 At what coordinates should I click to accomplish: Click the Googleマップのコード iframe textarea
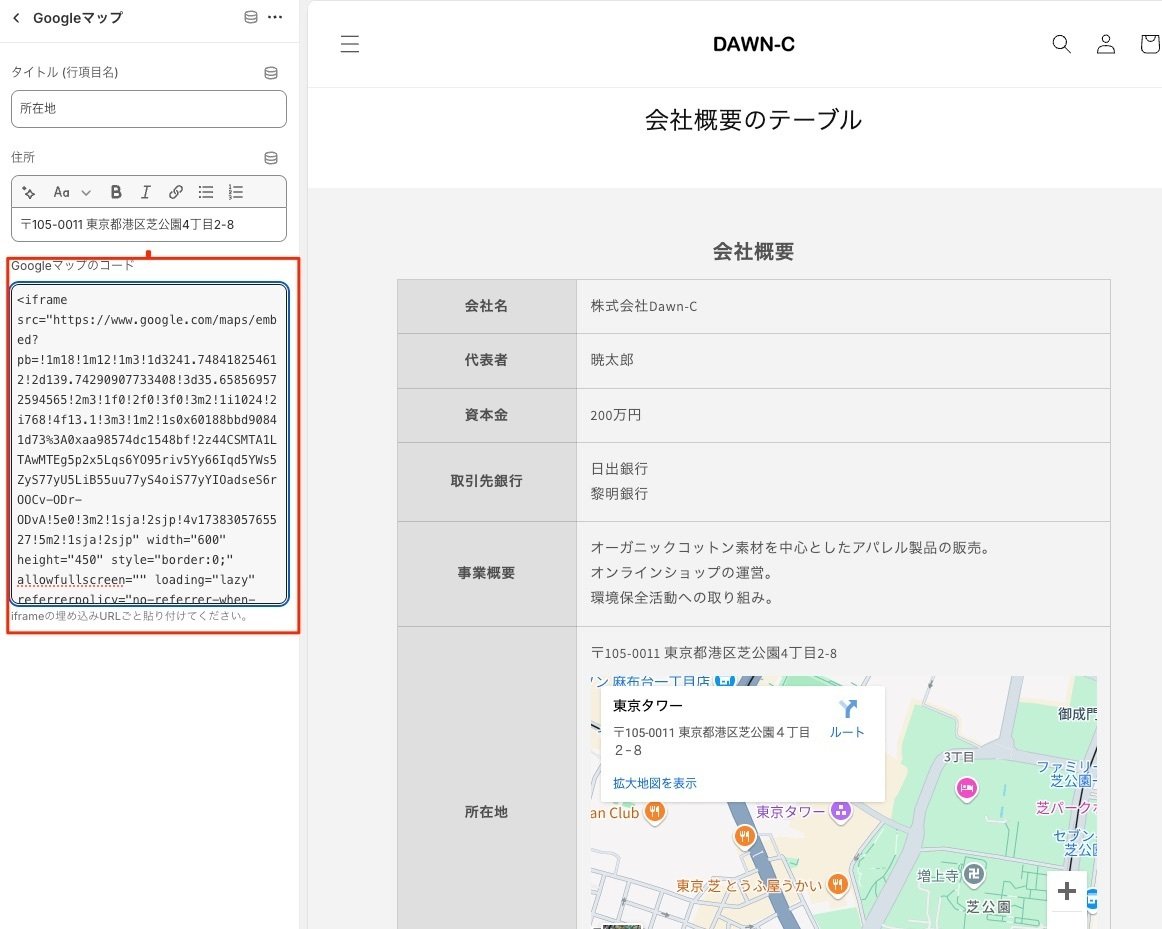(x=149, y=444)
